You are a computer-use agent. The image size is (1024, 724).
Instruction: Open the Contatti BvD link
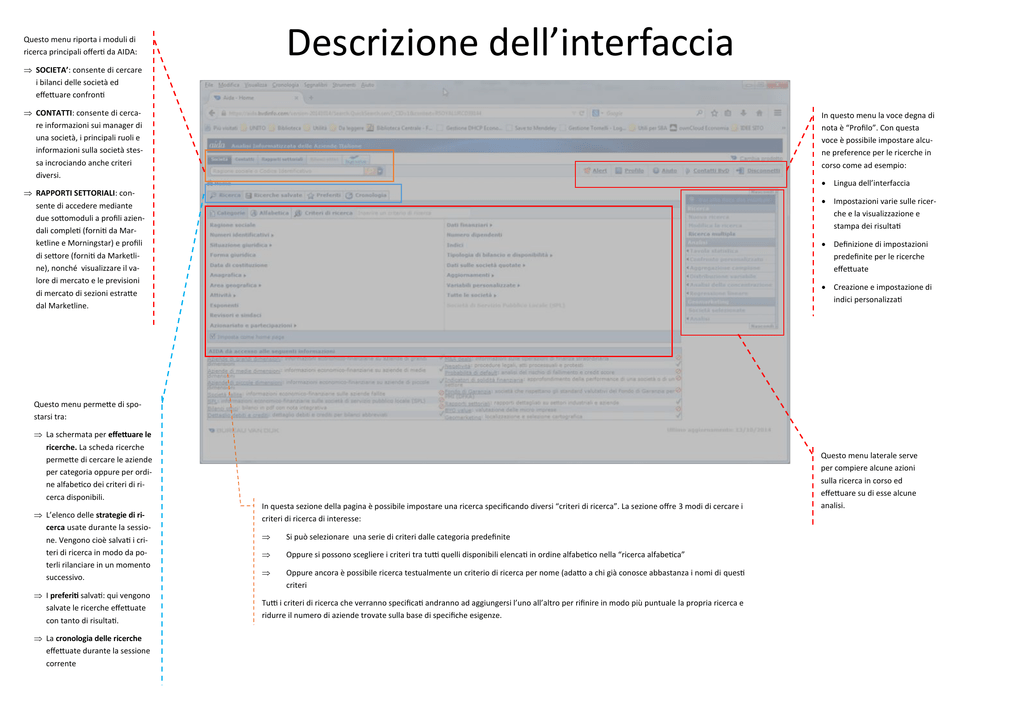(x=707, y=171)
